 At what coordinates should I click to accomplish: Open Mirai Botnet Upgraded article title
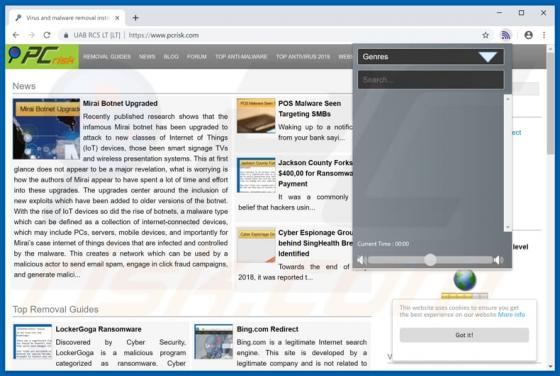click(120, 103)
